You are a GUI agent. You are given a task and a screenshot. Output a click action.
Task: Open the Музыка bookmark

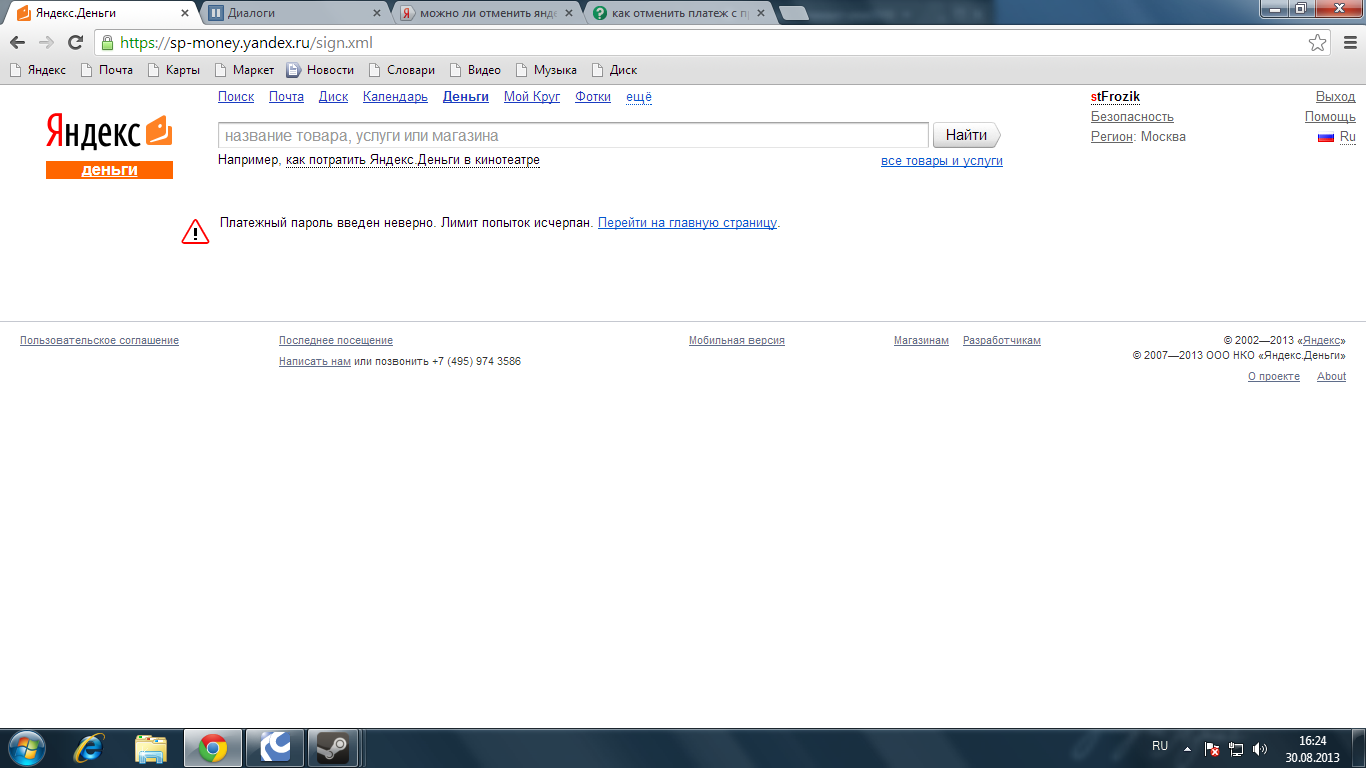[x=546, y=70]
